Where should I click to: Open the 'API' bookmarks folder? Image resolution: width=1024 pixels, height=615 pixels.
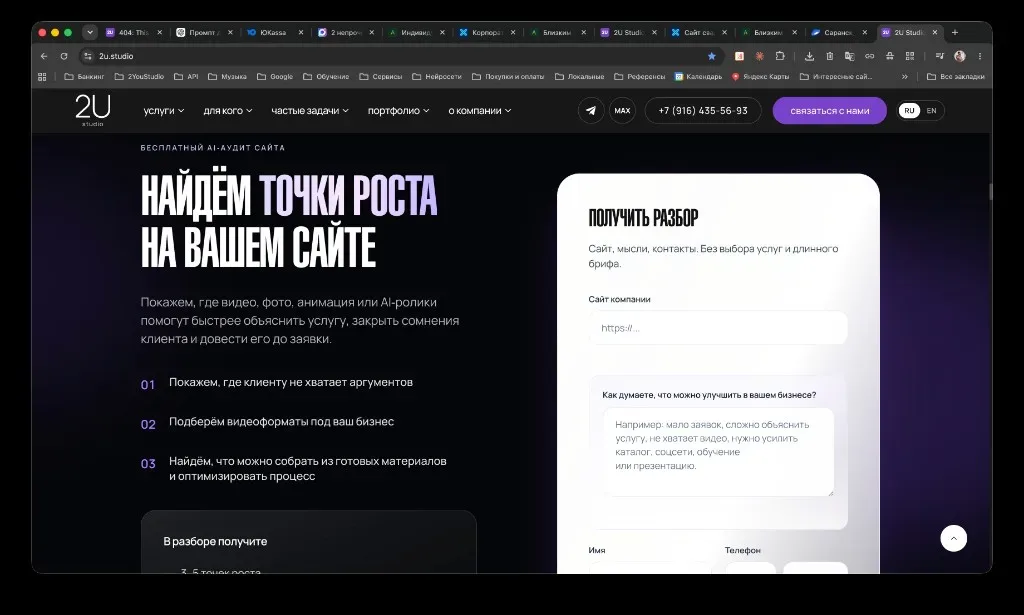point(186,76)
